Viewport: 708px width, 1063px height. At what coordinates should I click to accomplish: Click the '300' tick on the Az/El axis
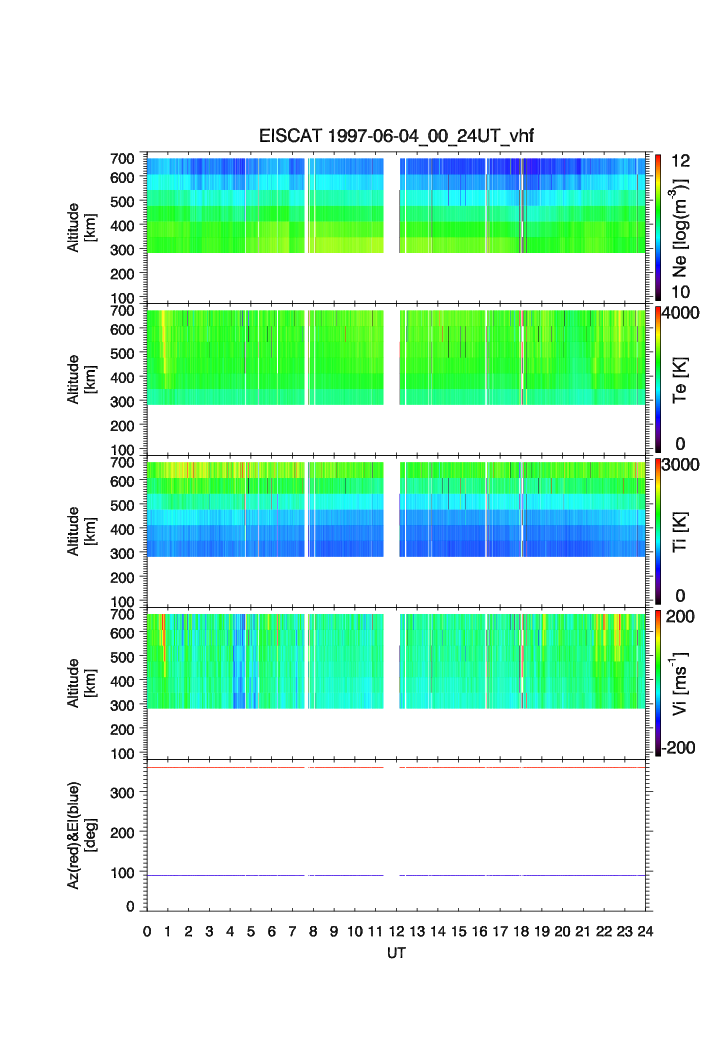point(122,793)
